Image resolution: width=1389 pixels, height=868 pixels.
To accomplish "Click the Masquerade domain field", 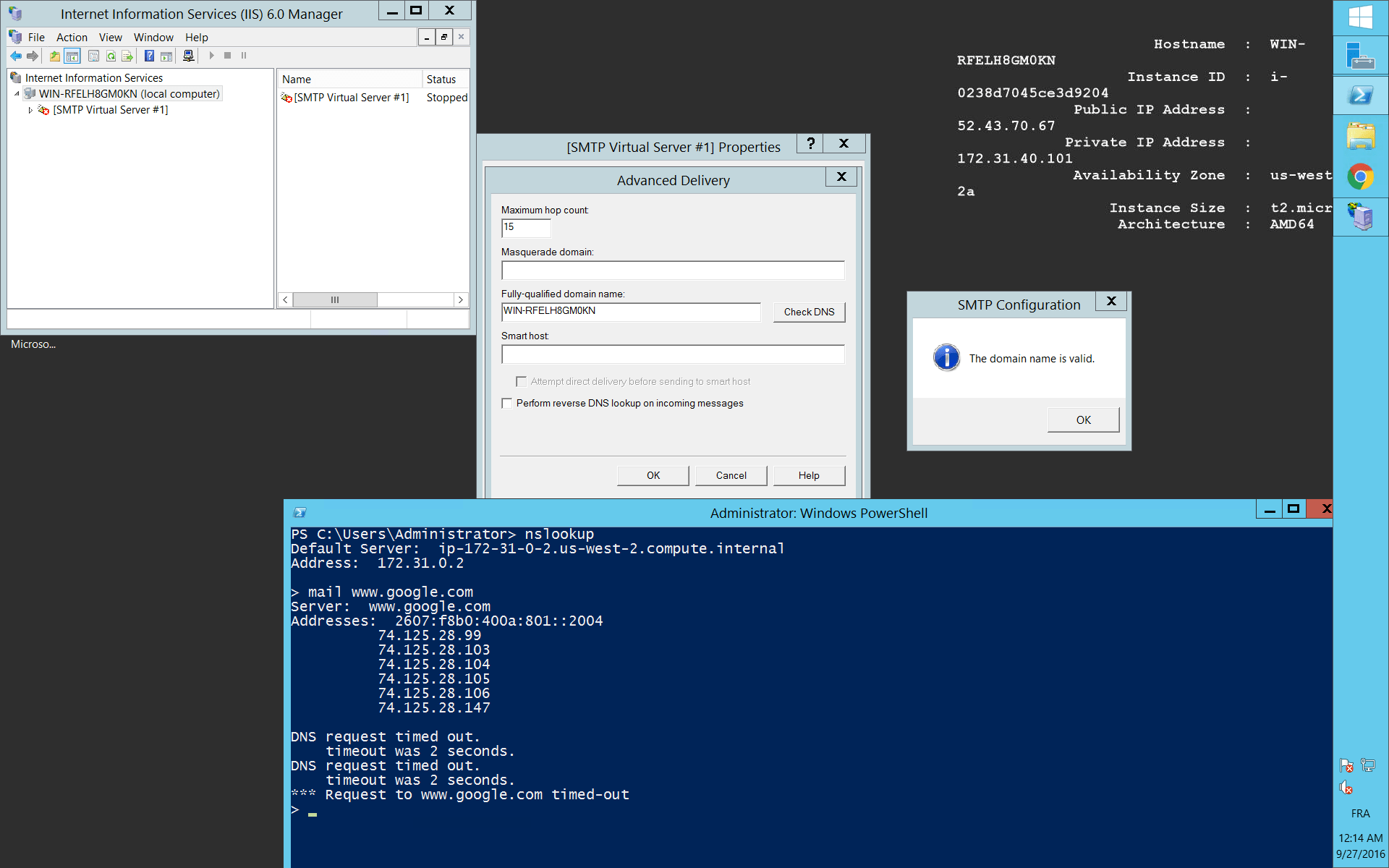I will 673,270.
